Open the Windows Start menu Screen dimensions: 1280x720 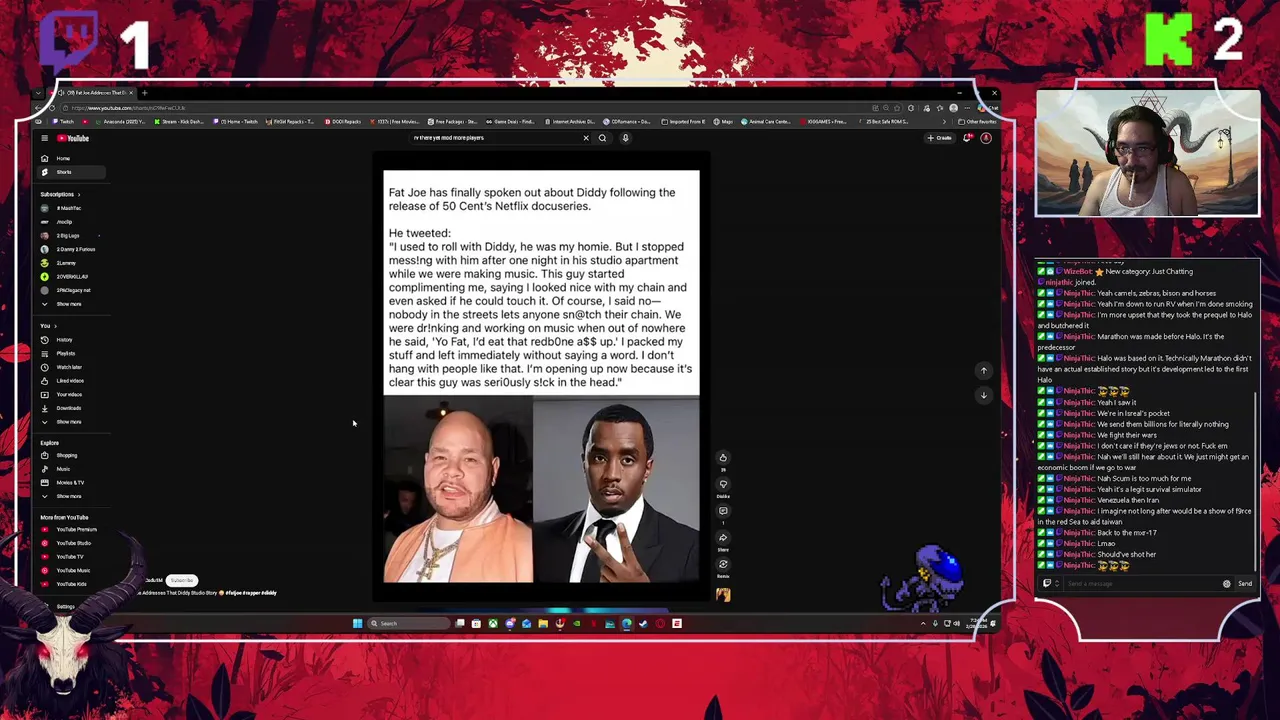click(x=357, y=624)
